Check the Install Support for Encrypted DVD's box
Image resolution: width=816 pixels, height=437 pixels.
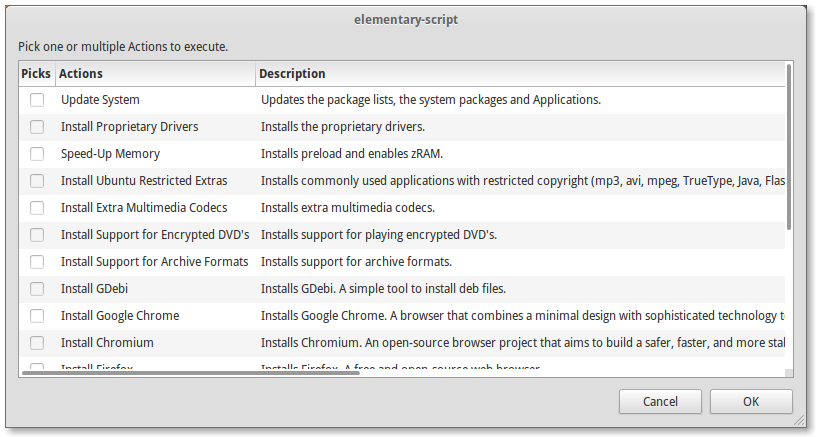point(37,235)
